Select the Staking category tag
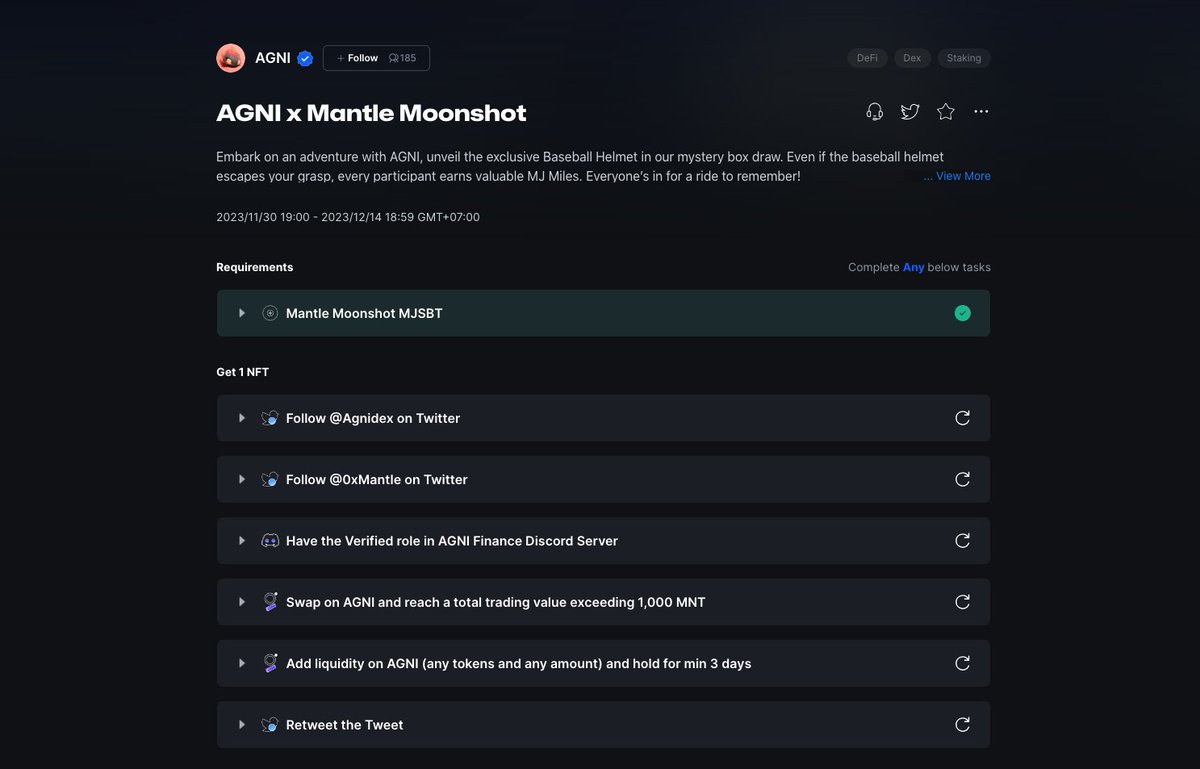The image size is (1200, 769). 964,58
